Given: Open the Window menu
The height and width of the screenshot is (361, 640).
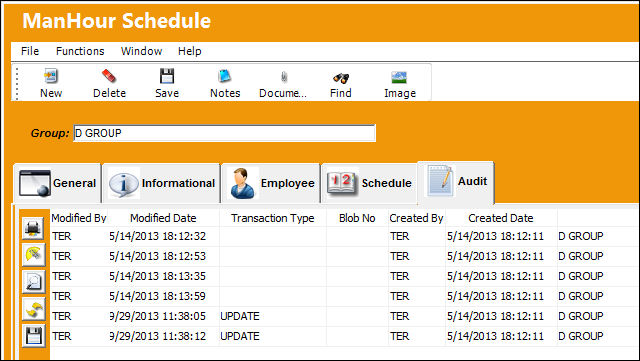Looking at the screenshot, I should (141, 51).
